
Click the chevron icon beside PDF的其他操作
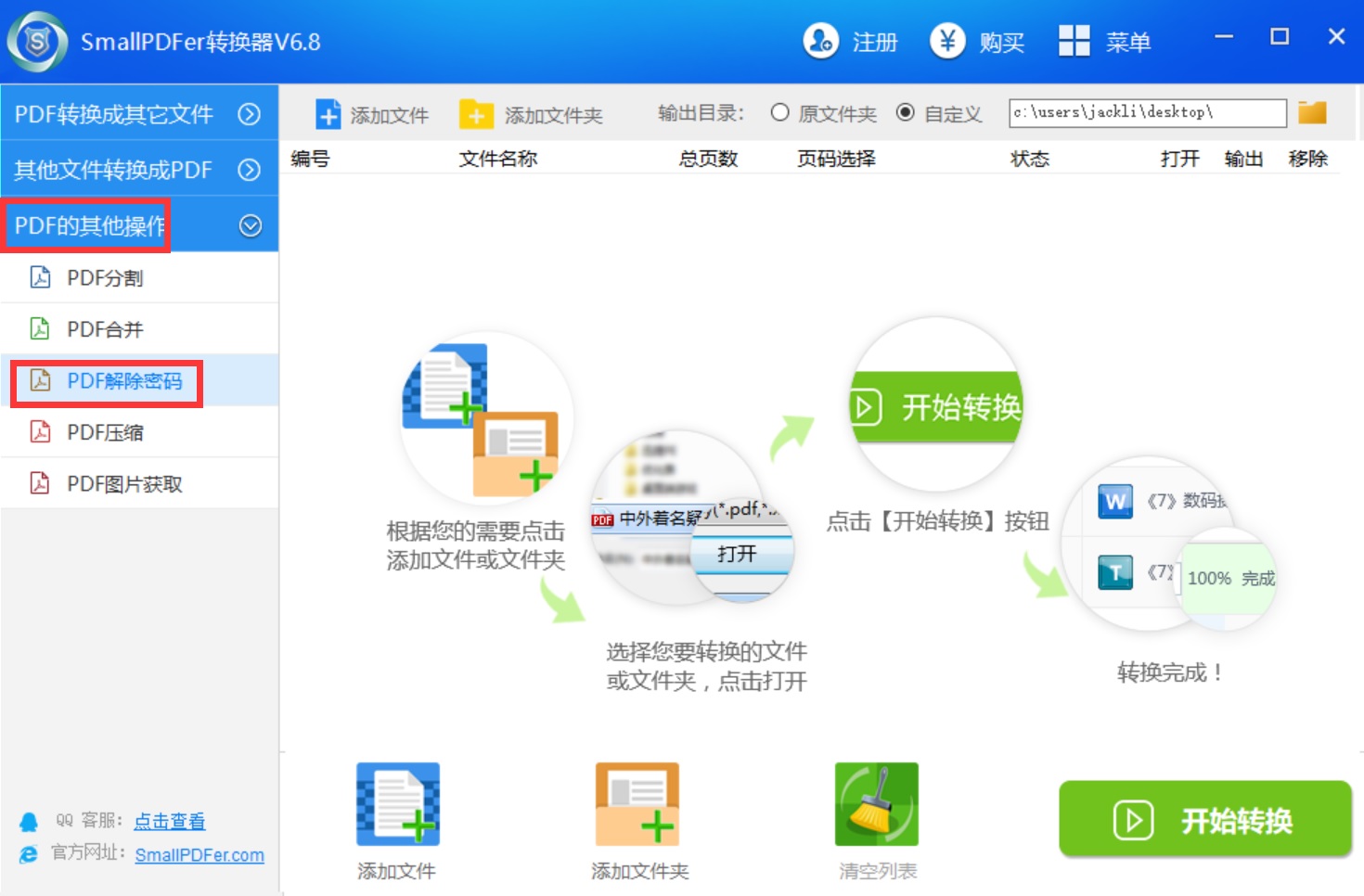(x=250, y=225)
